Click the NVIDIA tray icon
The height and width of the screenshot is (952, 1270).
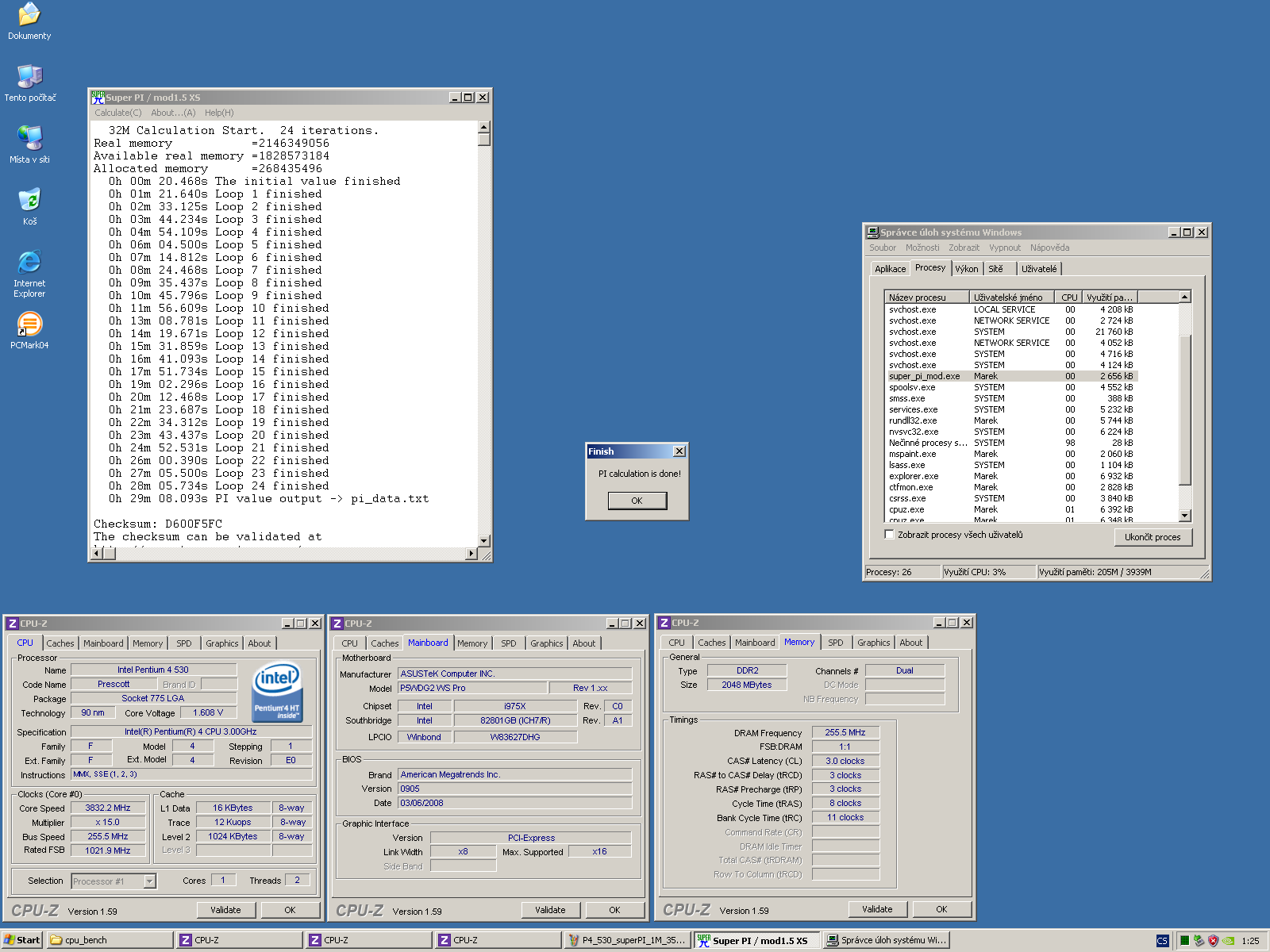[1228, 941]
